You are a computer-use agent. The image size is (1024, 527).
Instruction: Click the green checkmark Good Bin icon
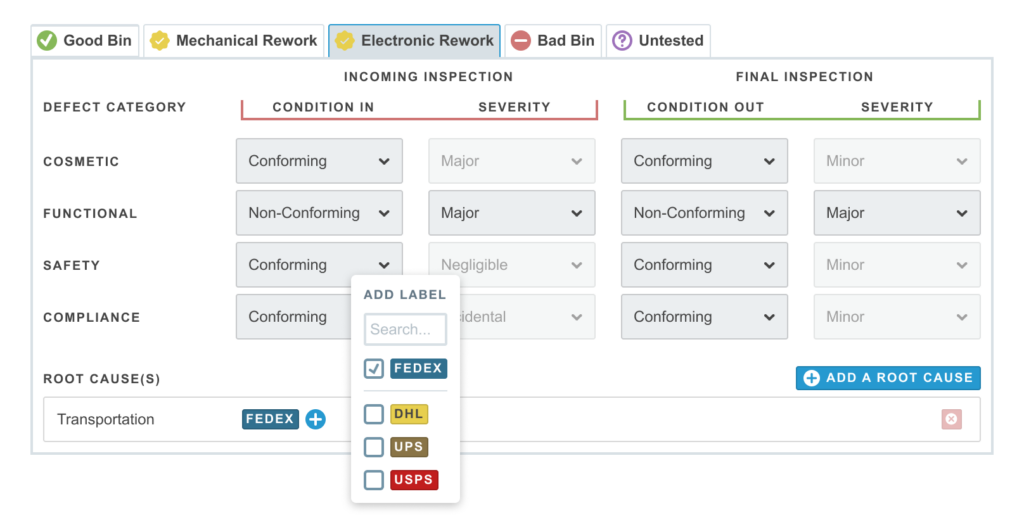coord(47,41)
